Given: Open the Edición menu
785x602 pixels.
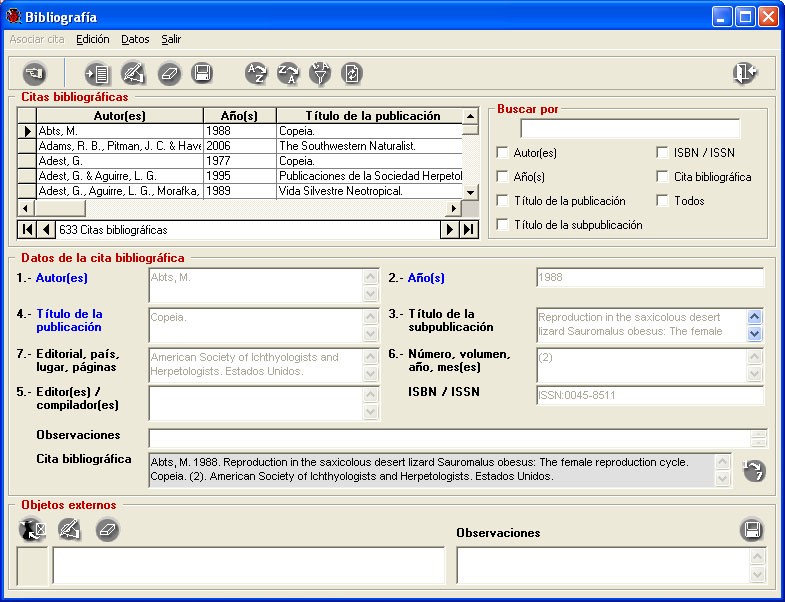Looking at the screenshot, I should tap(93, 39).
